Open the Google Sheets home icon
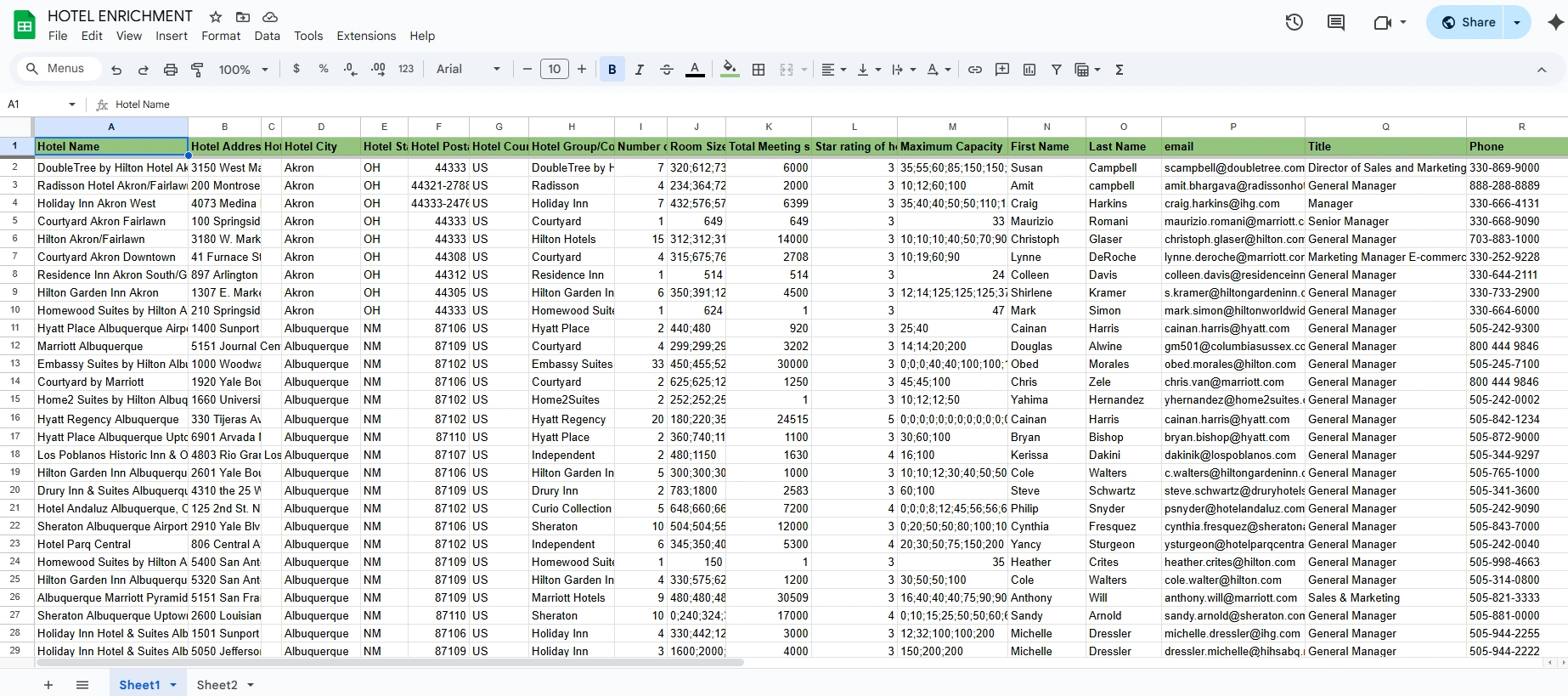The height and width of the screenshot is (696, 1568). [25, 25]
